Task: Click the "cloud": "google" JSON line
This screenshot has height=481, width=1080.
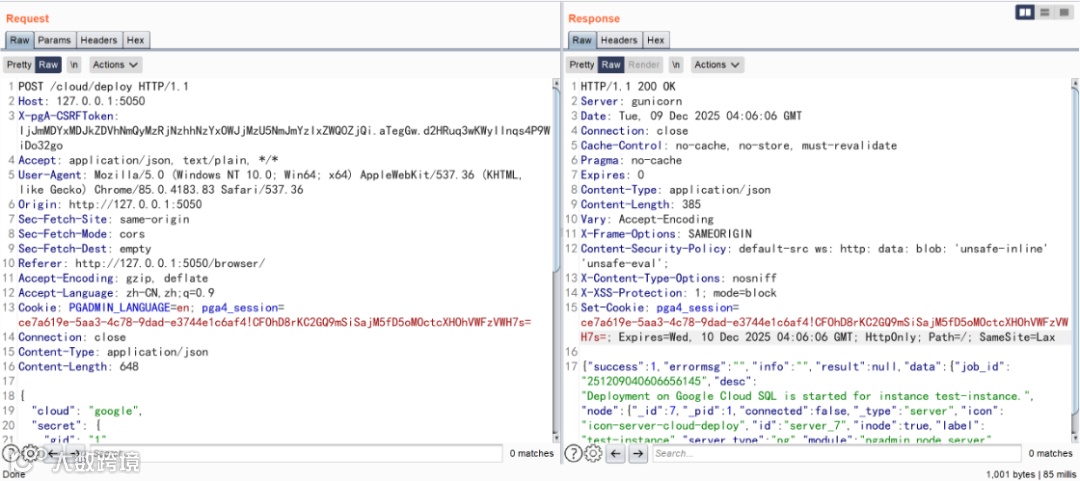Action: click(x=86, y=411)
